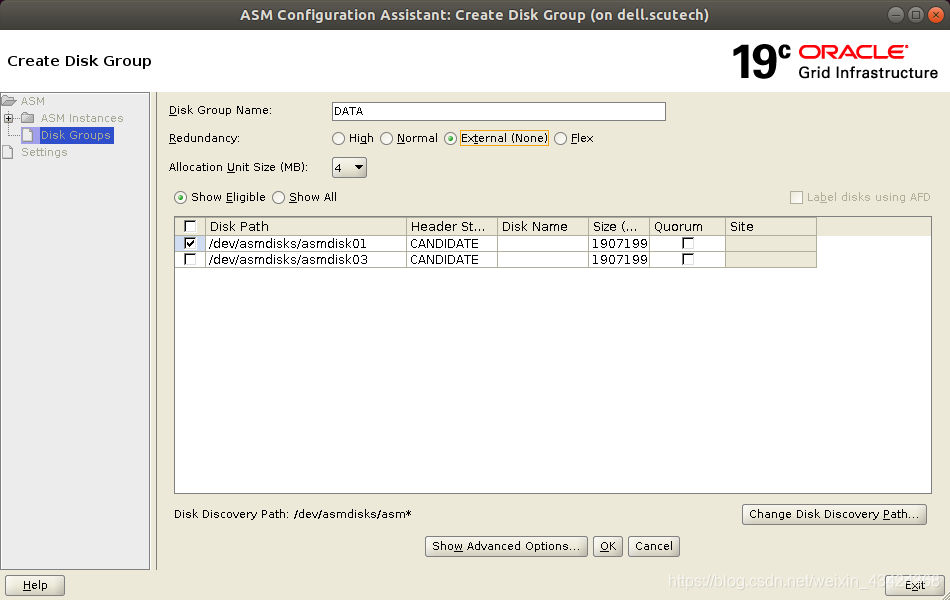Check the asmdisk03 row checkbox
Image resolution: width=950 pixels, height=600 pixels.
(190, 259)
